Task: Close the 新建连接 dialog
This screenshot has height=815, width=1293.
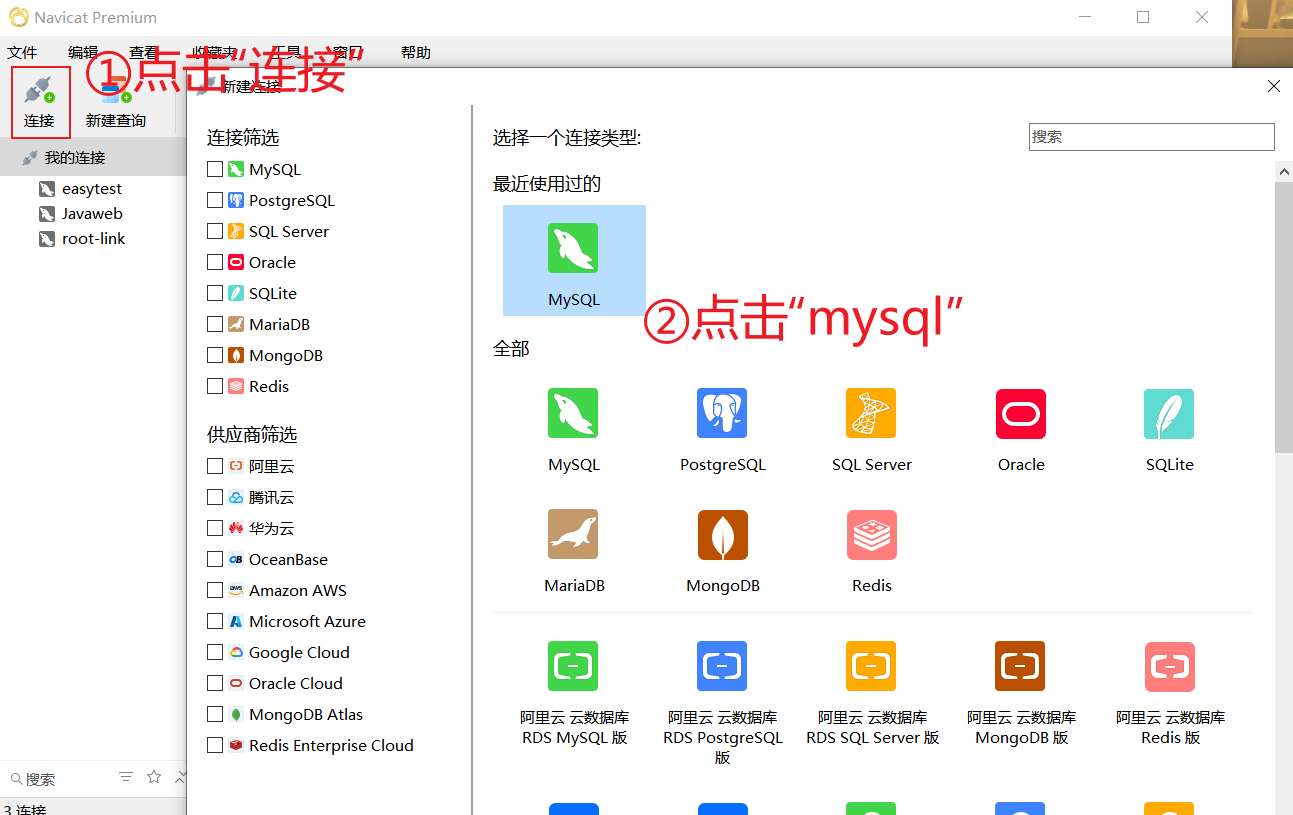Action: [1274, 86]
